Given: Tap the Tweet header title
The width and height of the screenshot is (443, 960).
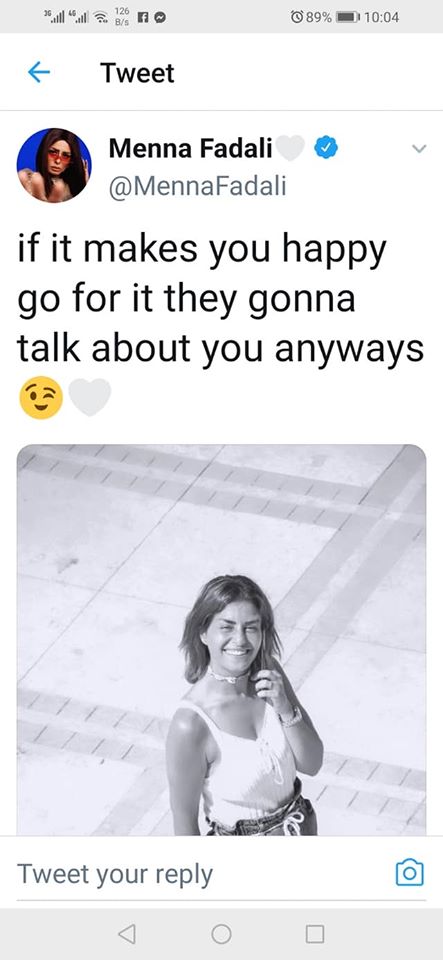Looking at the screenshot, I should coord(138,73).
